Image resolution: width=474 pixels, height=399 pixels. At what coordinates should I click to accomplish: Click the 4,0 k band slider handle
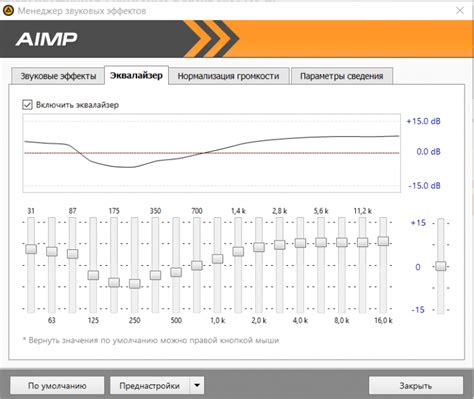coord(300,243)
